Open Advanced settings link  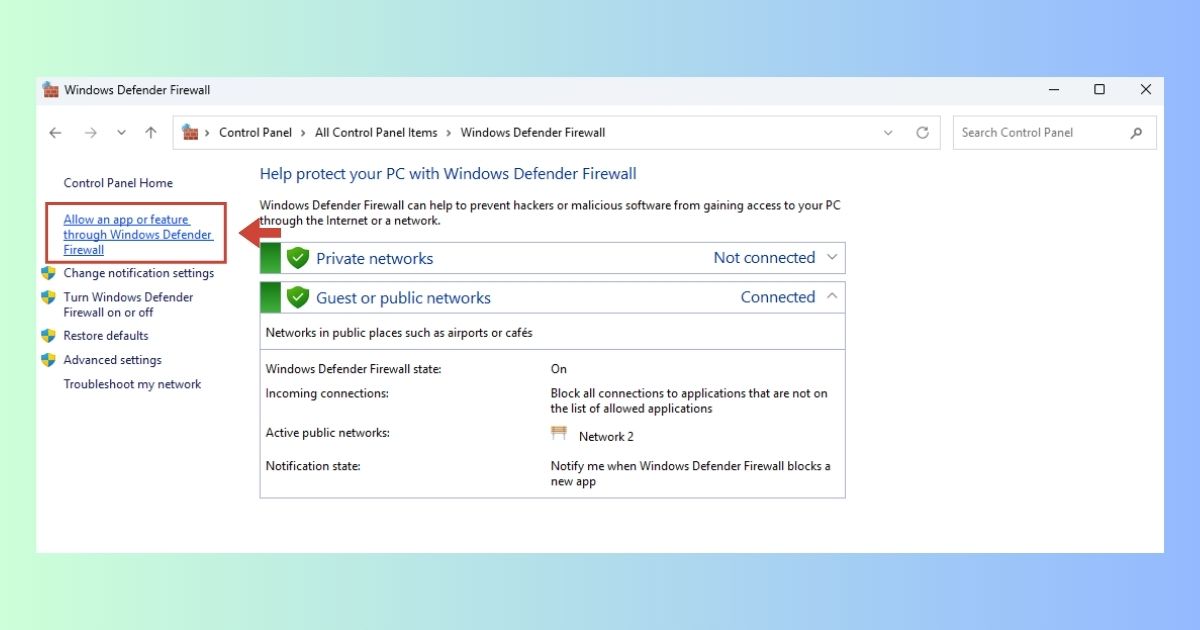pos(112,360)
